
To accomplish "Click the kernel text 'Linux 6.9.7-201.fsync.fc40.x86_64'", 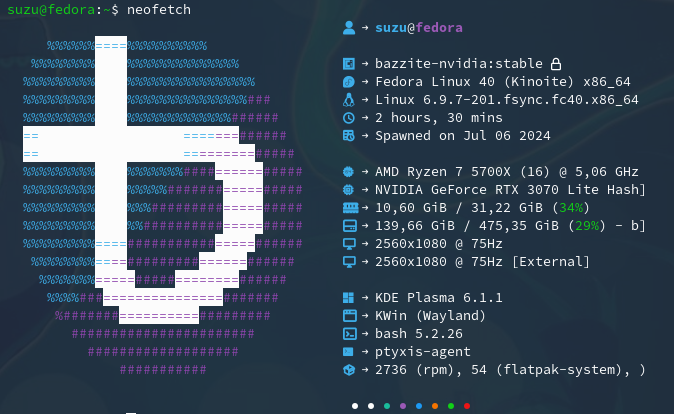I will pos(507,100).
